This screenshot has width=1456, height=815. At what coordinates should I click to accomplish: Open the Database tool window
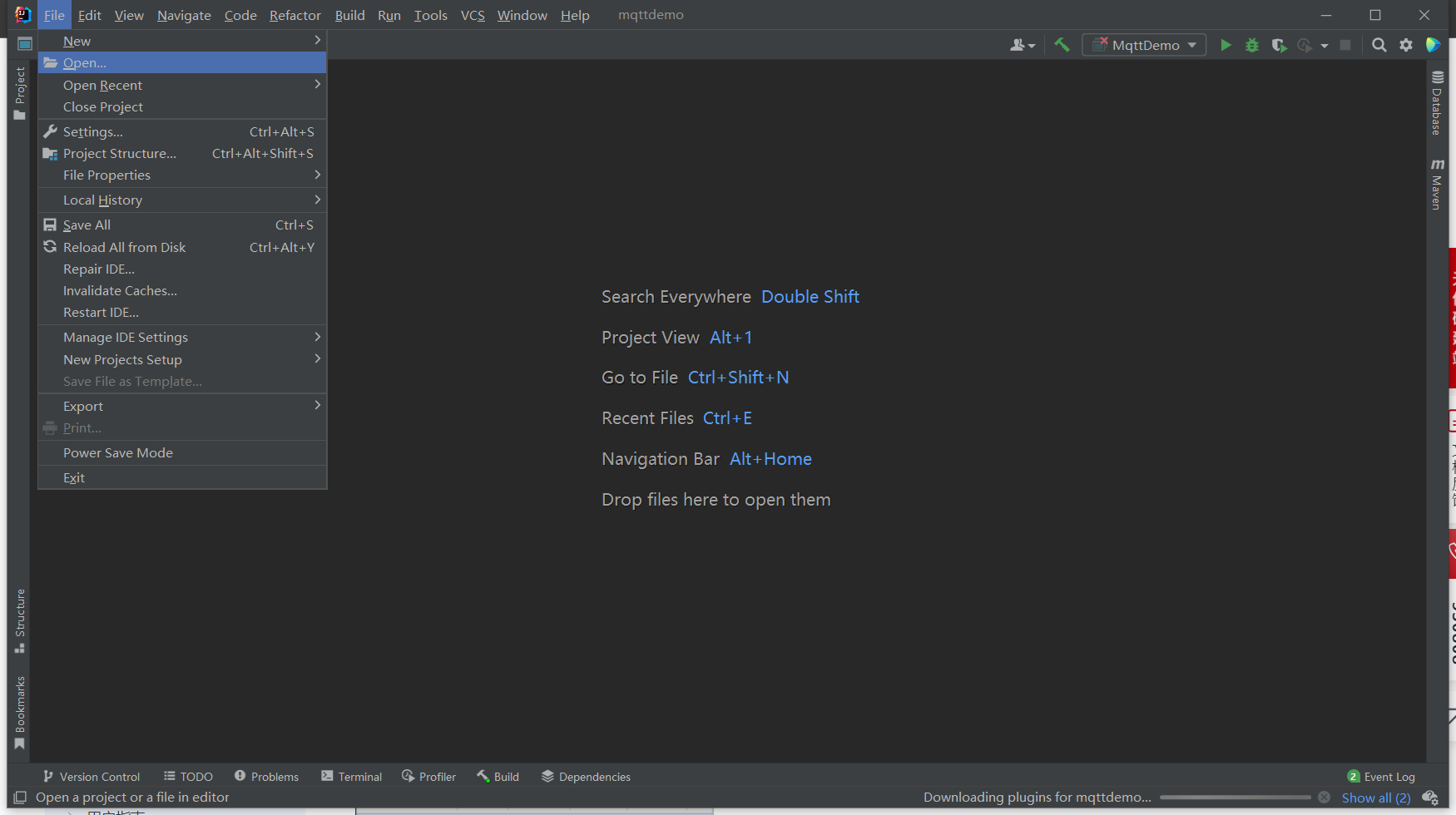click(x=1437, y=103)
